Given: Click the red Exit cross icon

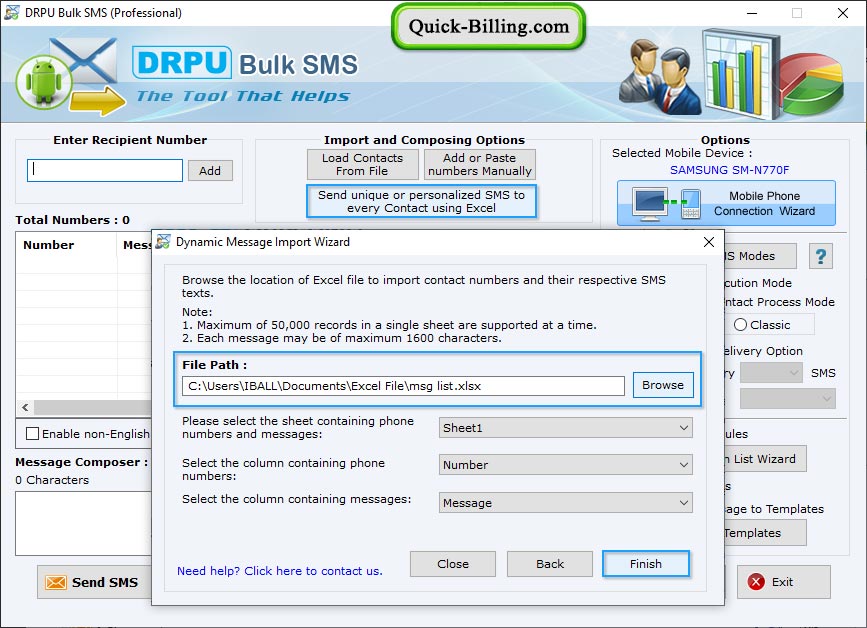Looking at the screenshot, I should [756, 582].
